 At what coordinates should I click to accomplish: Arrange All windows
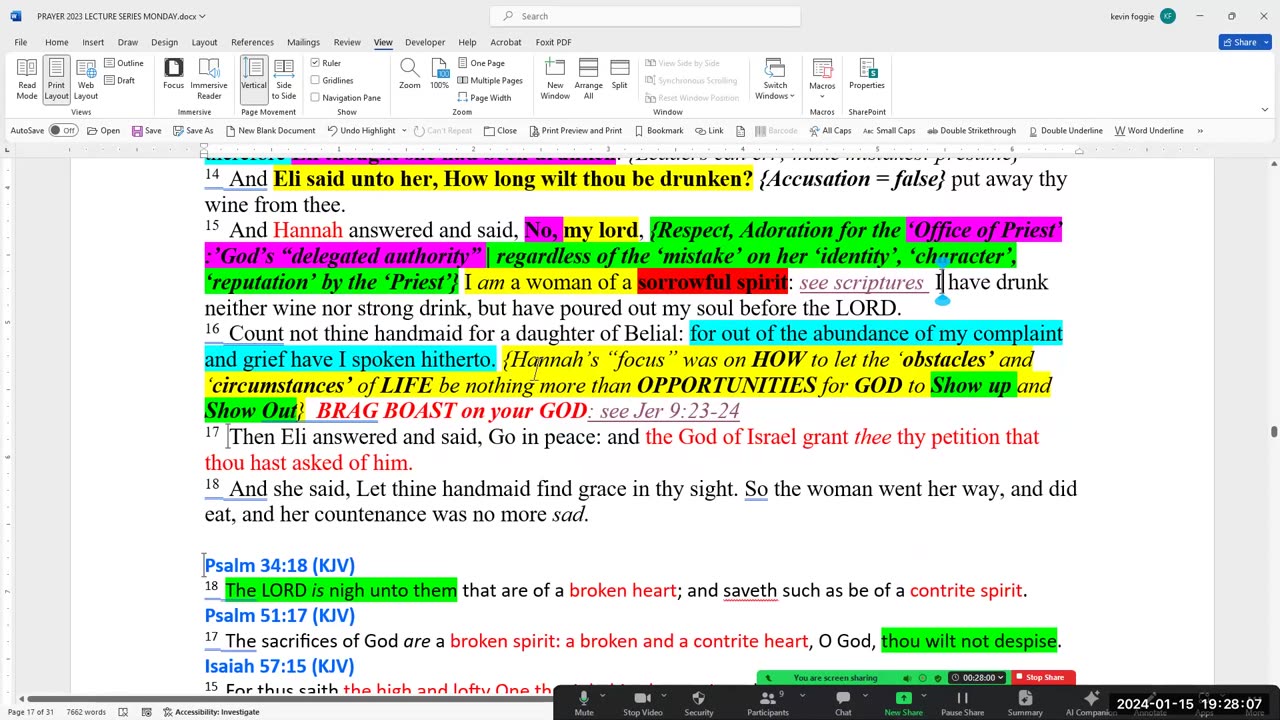589,79
